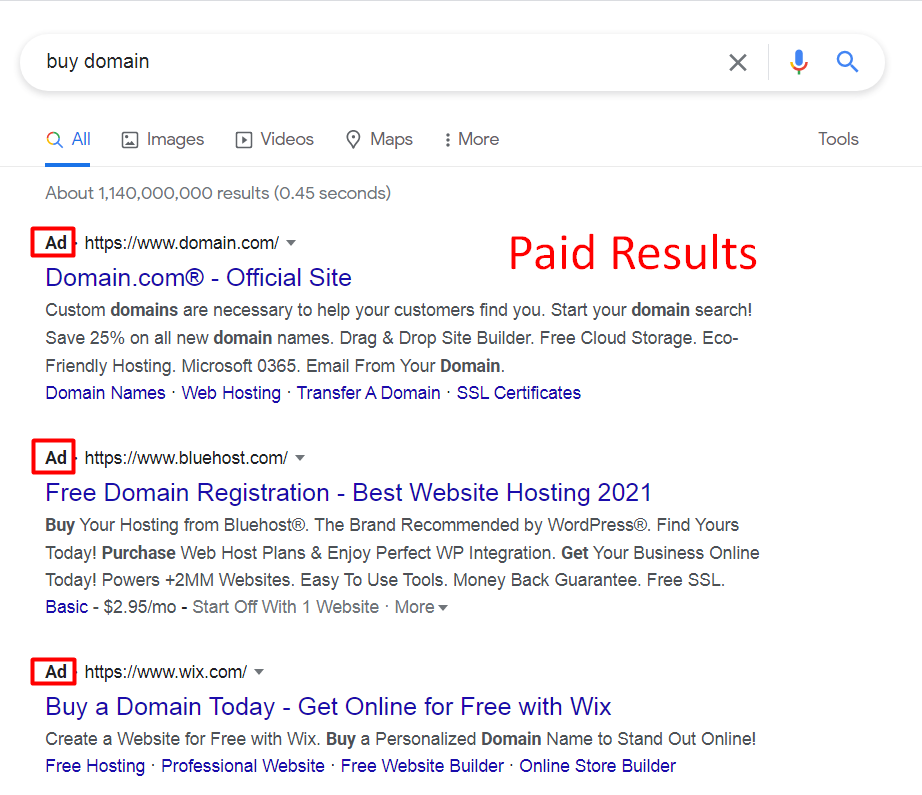922x795 pixels.
Task: Click the https://www.domain.com/ URL text
Action: (x=182, y=243)
